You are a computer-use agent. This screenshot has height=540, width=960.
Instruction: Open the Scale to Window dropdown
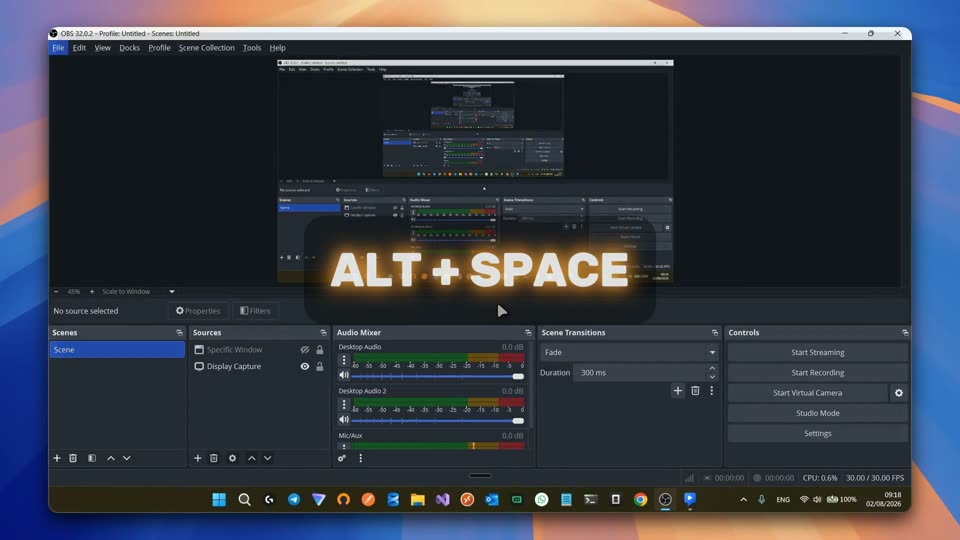(x=138, y=291)
